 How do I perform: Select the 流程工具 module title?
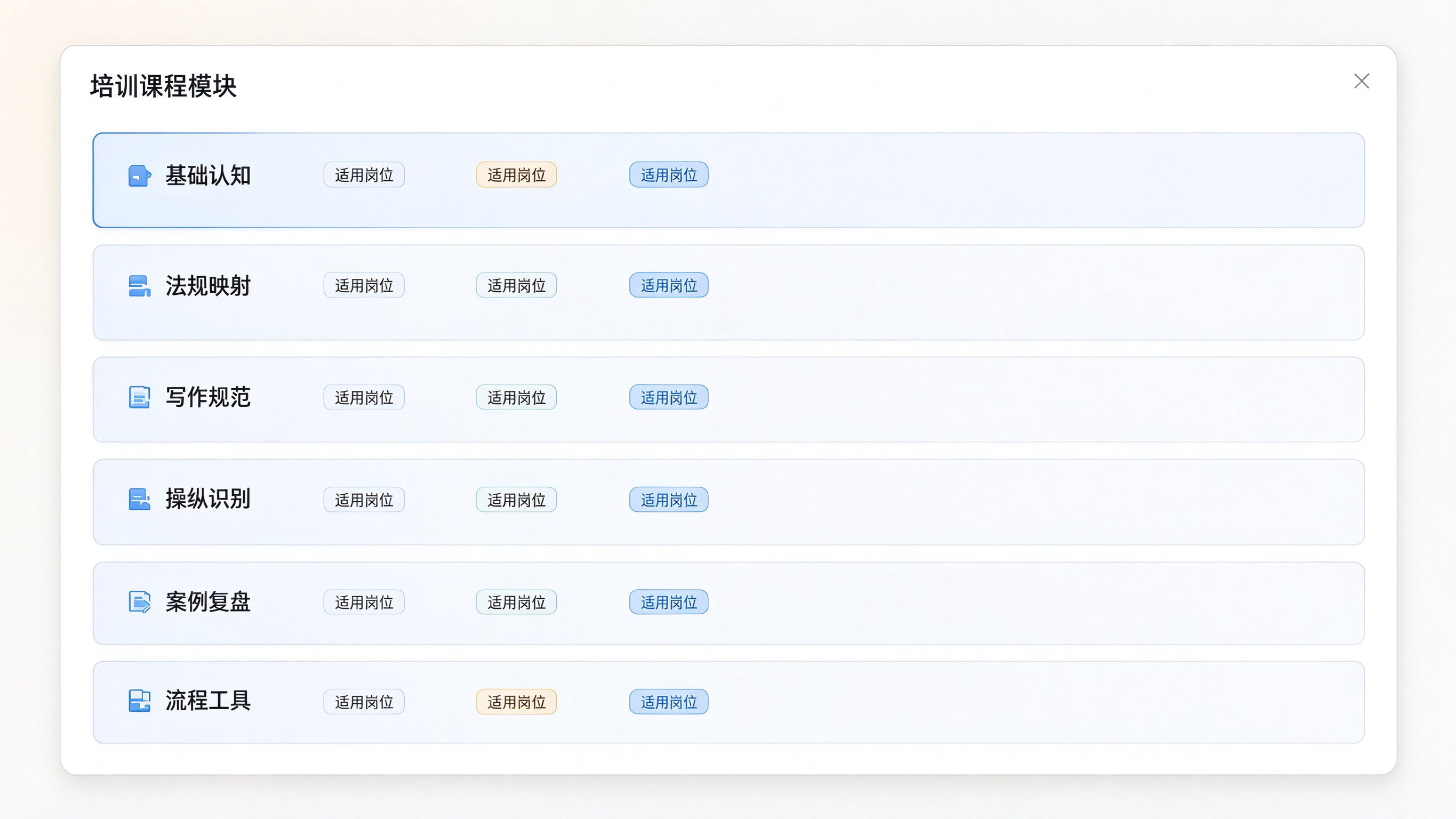(208, 702)
